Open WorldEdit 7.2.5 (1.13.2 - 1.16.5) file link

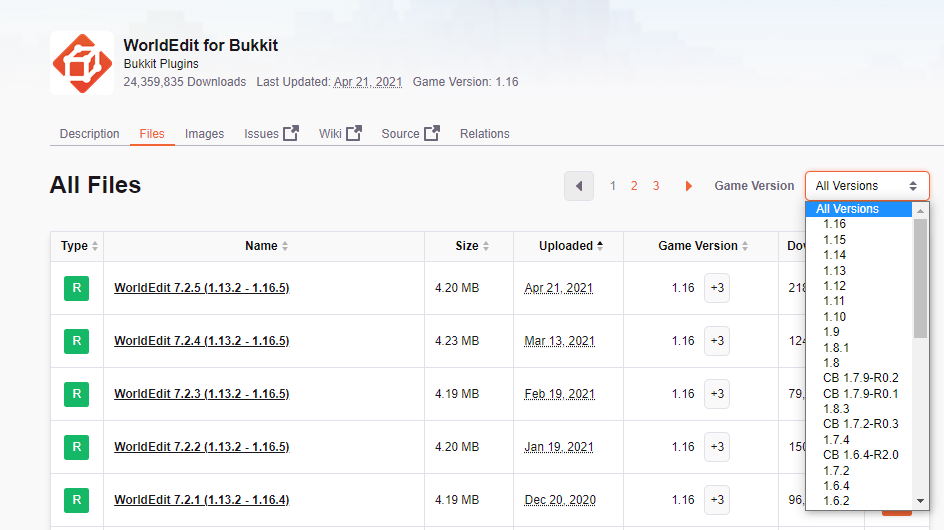pos(202,288)
